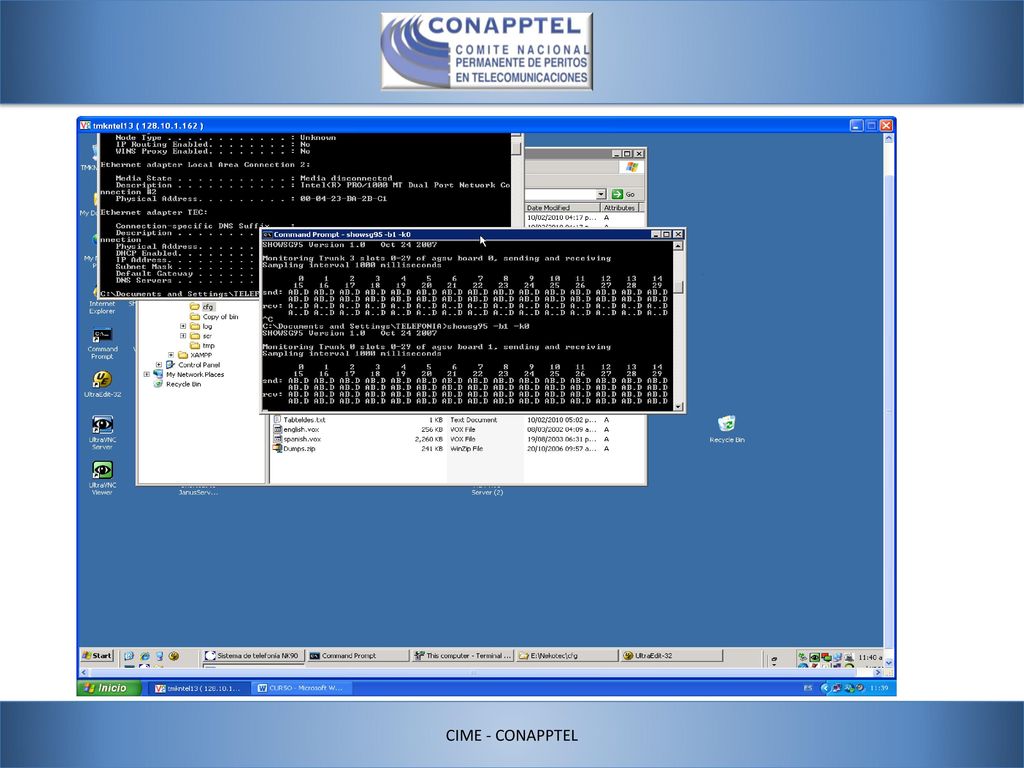Launch the UltraVNC Viewer desktop icon
The image size is (1024, 768).
(x=102, y=477)
